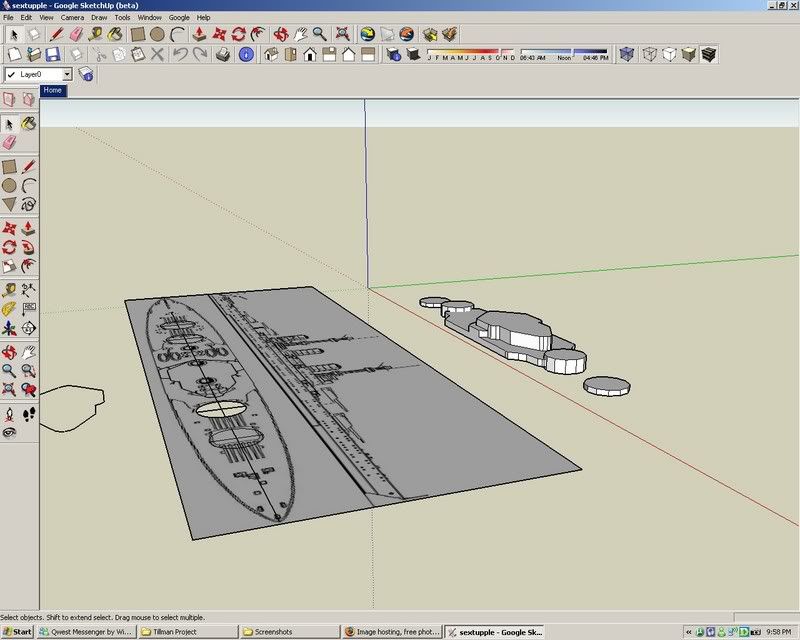
Task: Enable Wireframe display style
Action: click(649, 54)
